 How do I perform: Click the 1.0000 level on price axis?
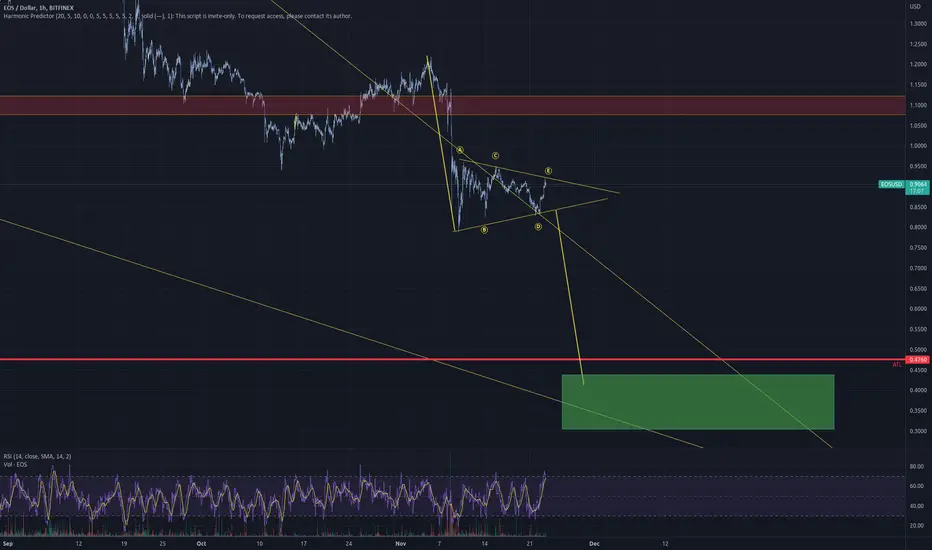(918, 146)
